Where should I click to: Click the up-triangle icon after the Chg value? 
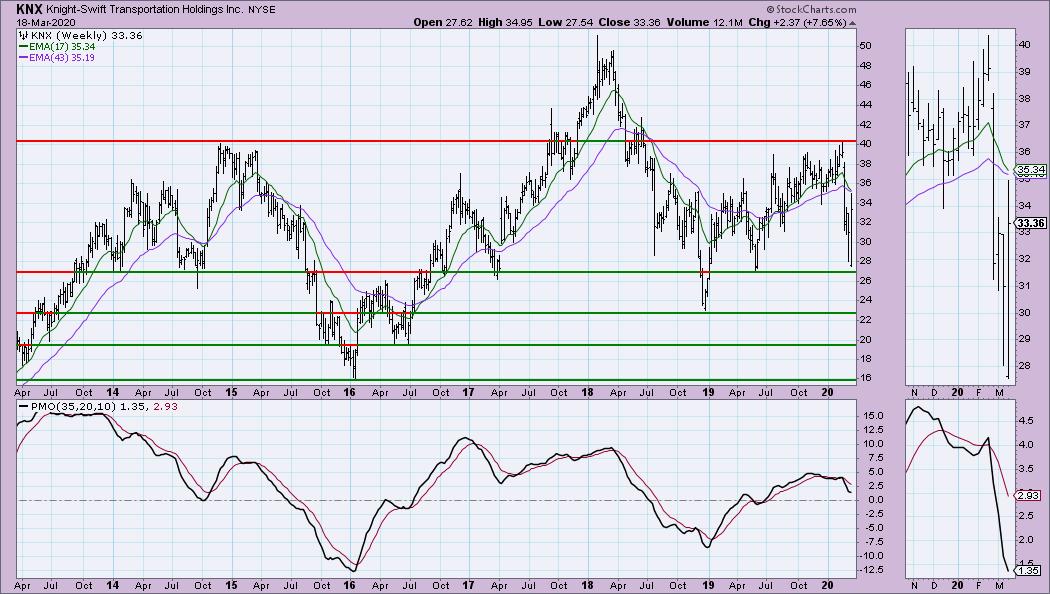(852, 23)
